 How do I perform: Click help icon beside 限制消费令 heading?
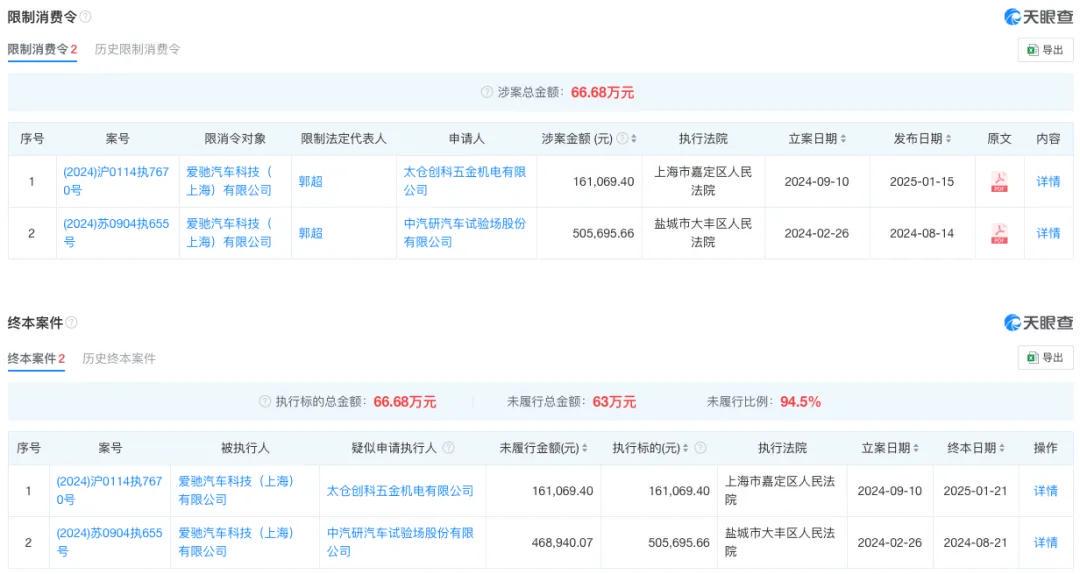pyautogui.click(x=85, y=17)
